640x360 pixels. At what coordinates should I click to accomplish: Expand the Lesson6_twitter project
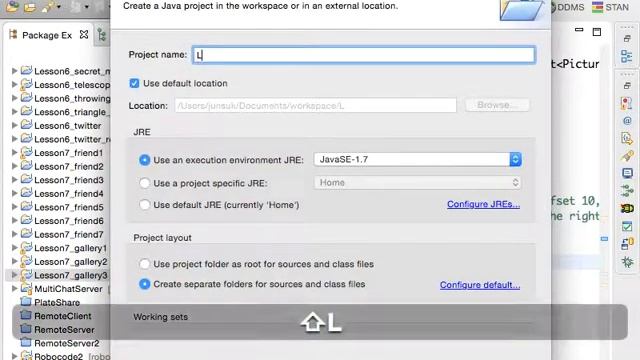(x=14, y=125)
